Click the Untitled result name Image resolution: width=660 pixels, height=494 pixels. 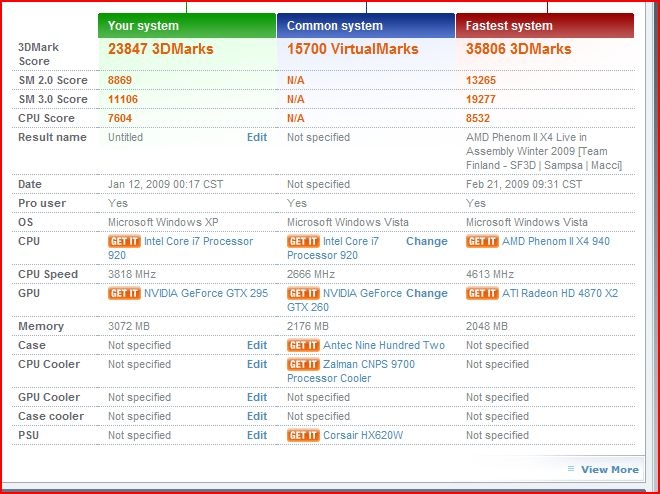point(125,137)
